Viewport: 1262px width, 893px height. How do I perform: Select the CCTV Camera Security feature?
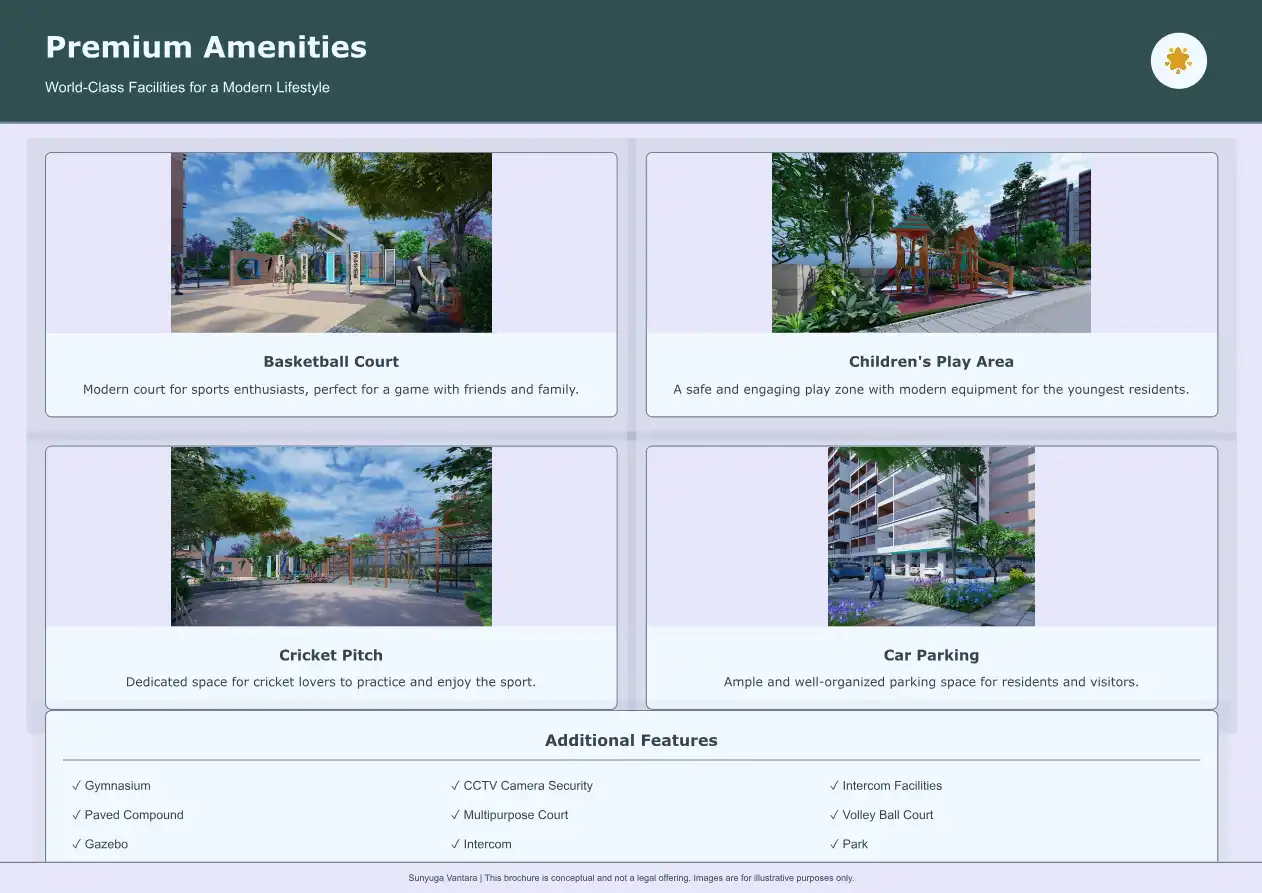(x=522, y=786)
